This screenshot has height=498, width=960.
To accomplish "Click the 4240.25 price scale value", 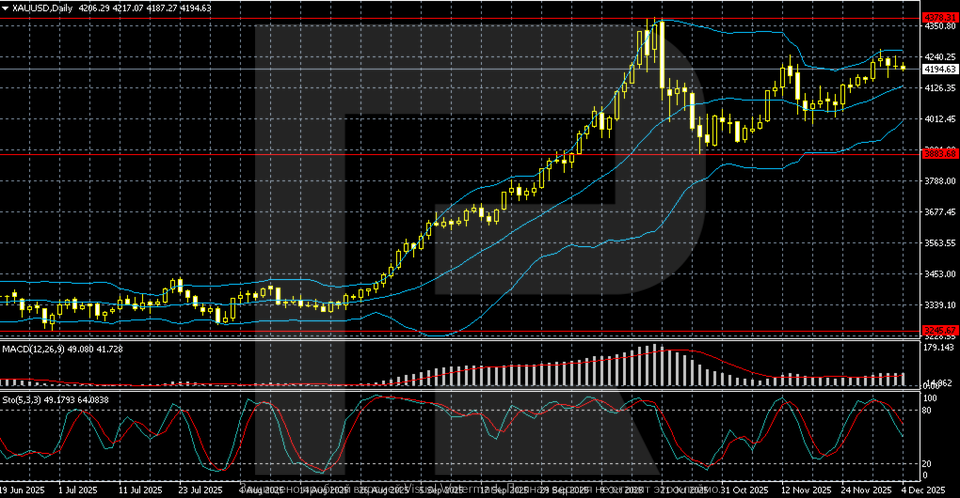I will [x=939, y=57].
